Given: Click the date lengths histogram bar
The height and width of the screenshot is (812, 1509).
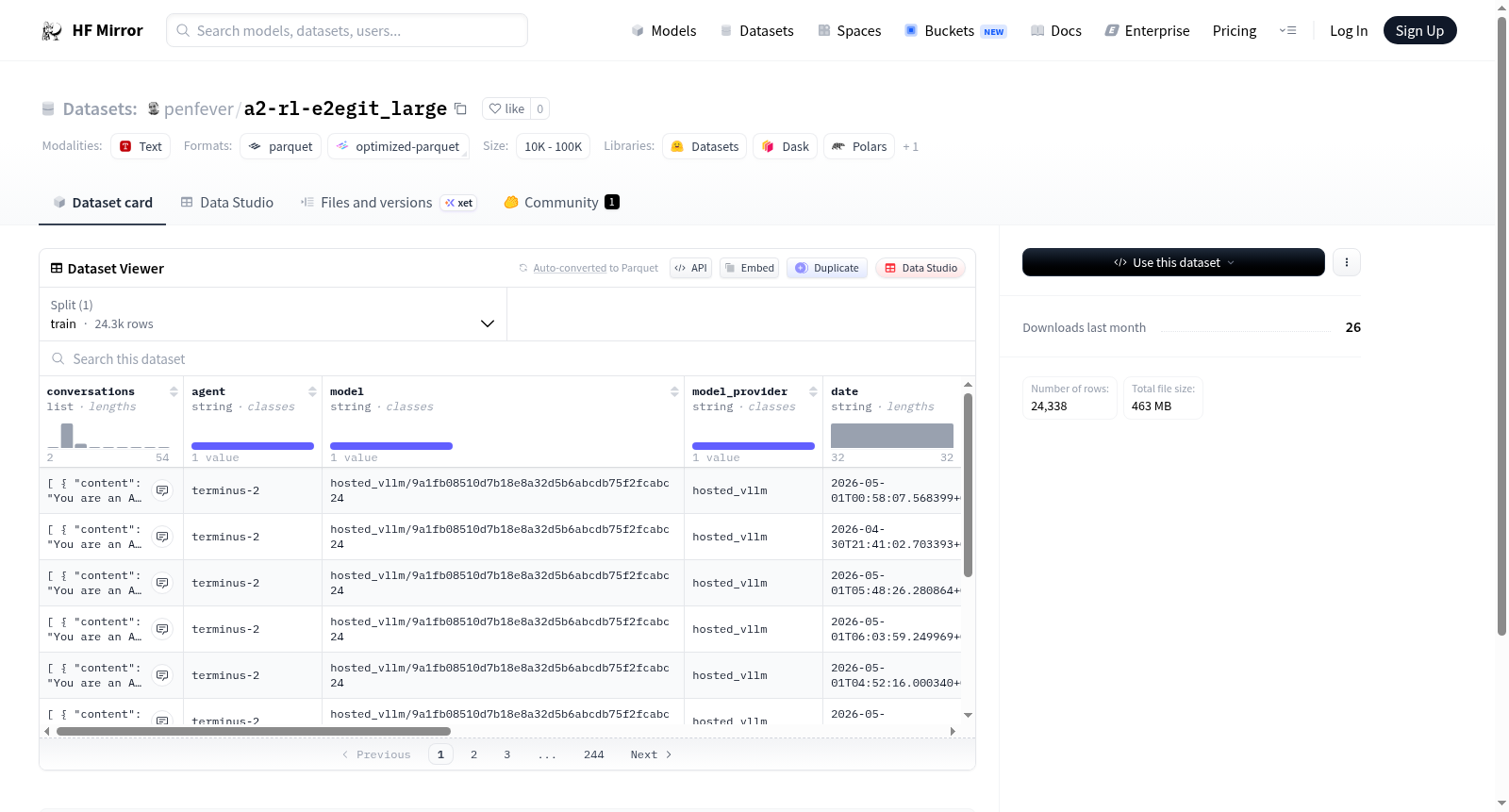Looking at the screenshot, I should pos(892,436).
